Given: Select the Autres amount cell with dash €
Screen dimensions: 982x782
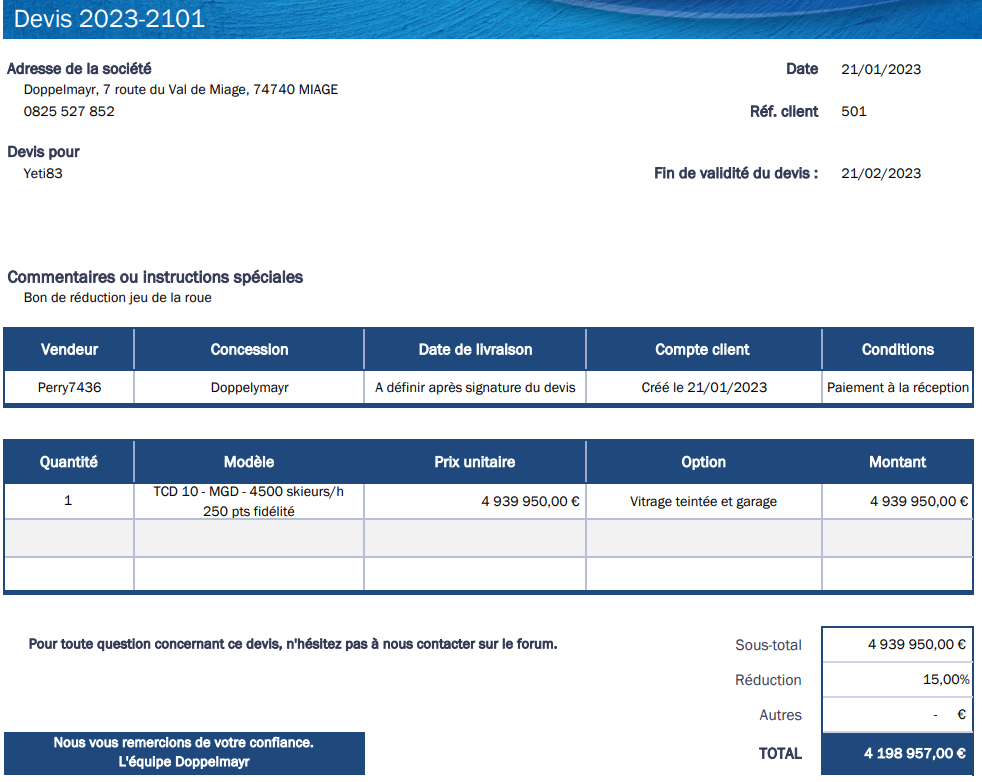Looking at the screenshot, I should pyautogui.click(x=897, y=714).
